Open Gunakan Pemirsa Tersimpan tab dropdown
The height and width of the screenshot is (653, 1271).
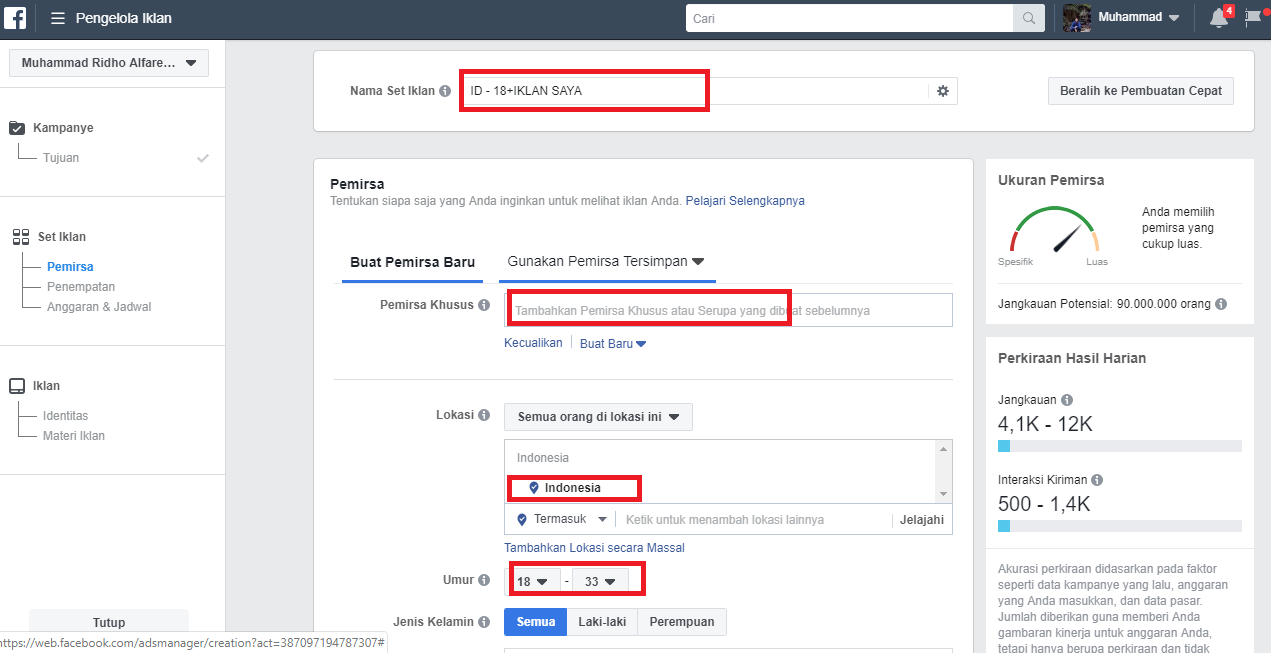(606, 262)
